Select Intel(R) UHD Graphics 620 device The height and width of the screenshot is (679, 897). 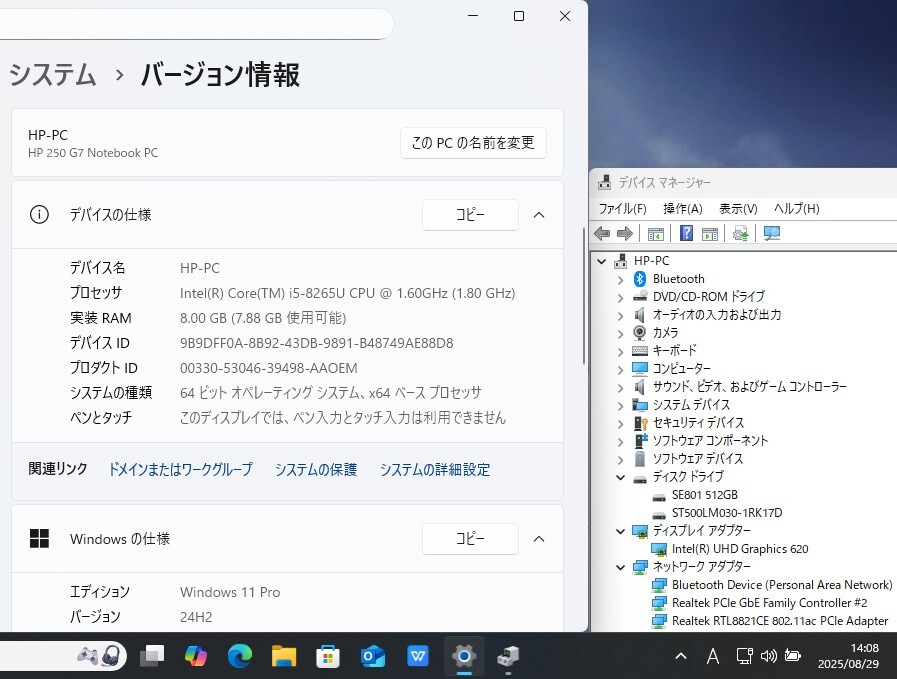click(x=739, y=549)
